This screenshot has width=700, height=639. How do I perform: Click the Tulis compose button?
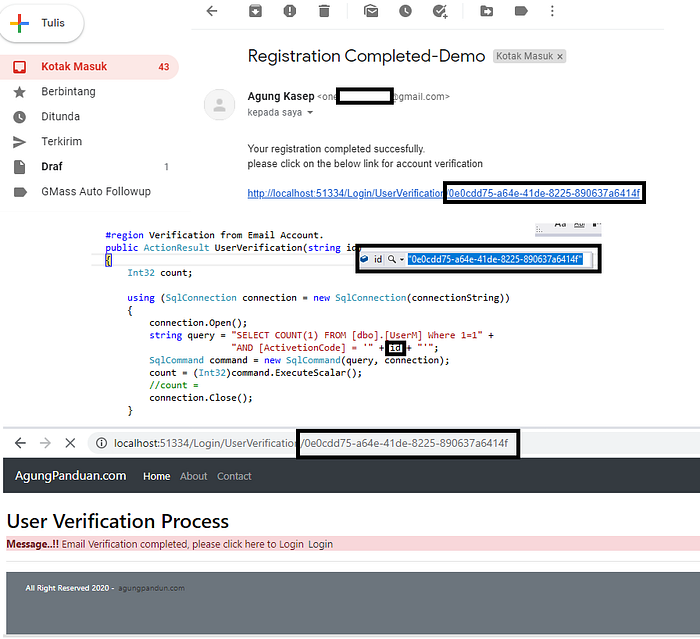[42, 23]
